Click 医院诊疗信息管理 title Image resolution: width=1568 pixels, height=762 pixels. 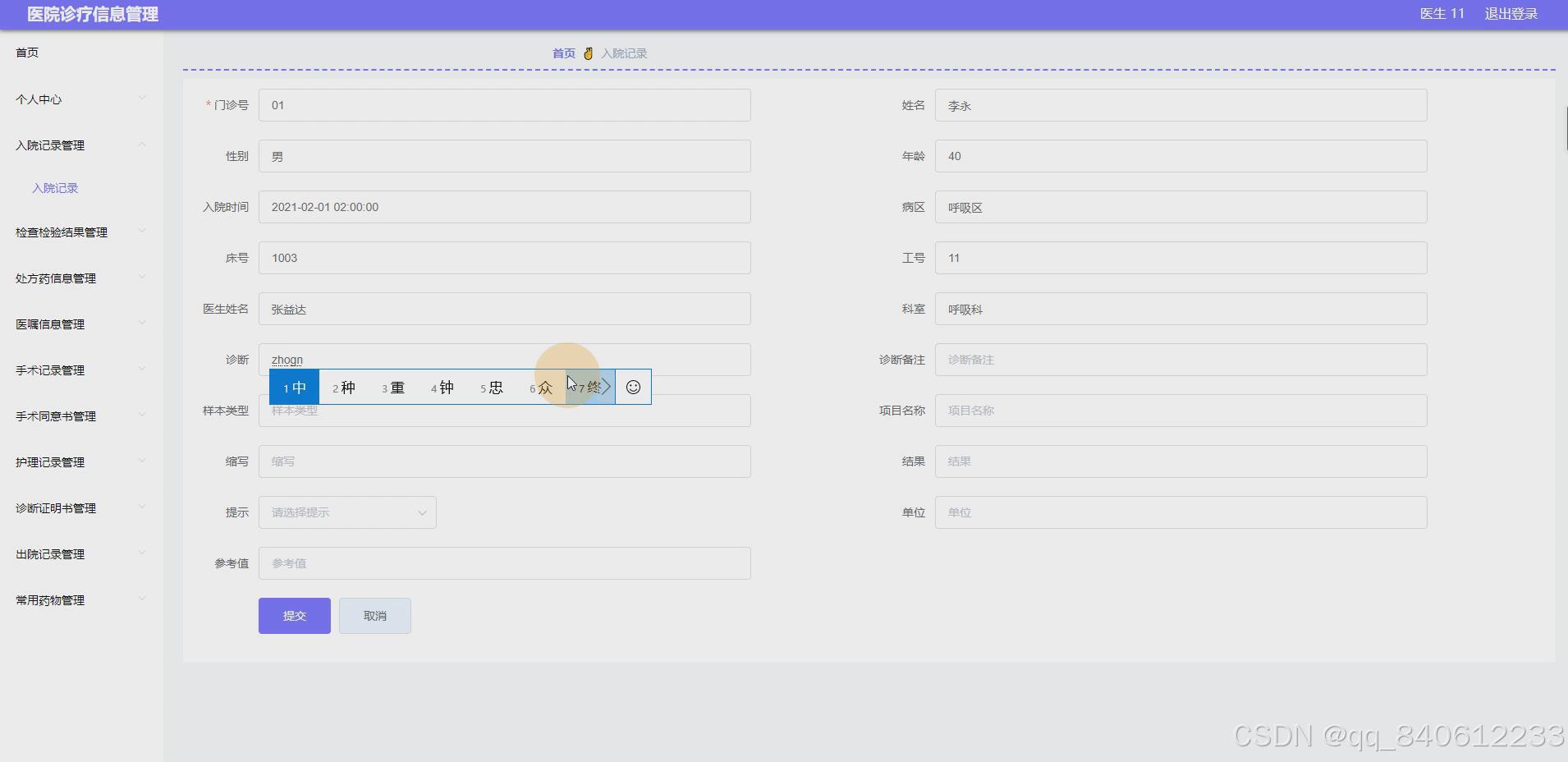coord(93,14)
